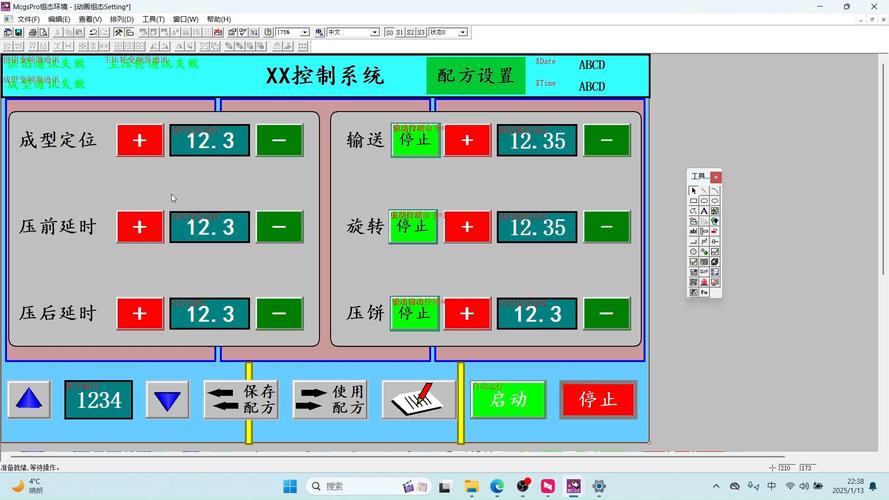
Task: Close the 工具 toolbox panel
Action: [716, 177]
